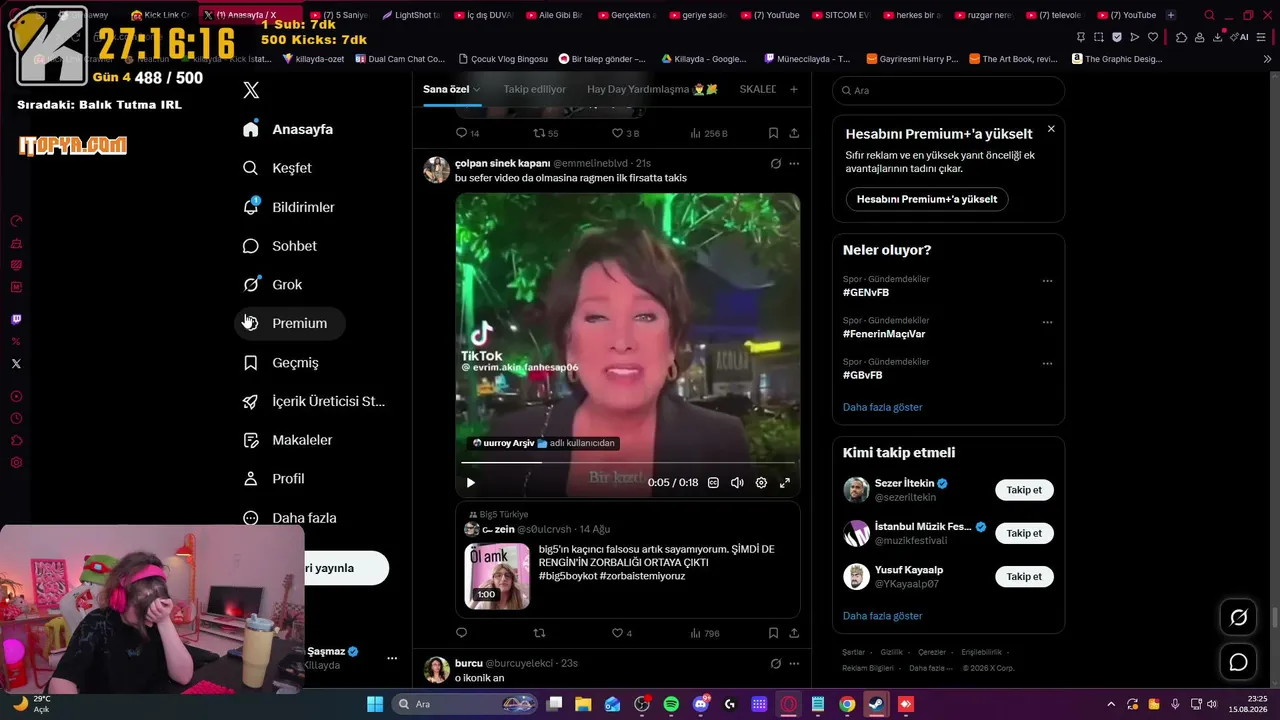Open Opera GX sidebar settings gear
The image size is (1280, 720).
(x=16, y=462)
